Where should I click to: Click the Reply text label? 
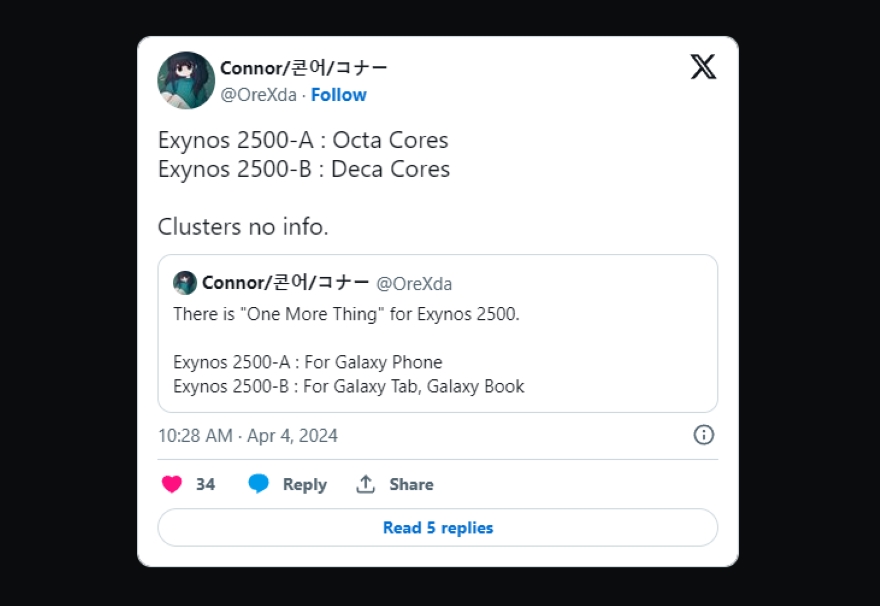304,484
